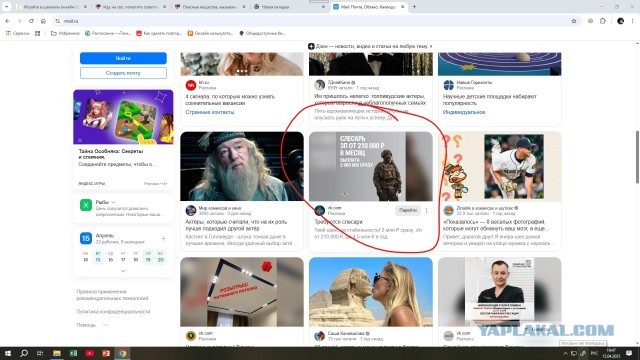
Task: Click the blue Войти login button
Action: tap(123, 58)
